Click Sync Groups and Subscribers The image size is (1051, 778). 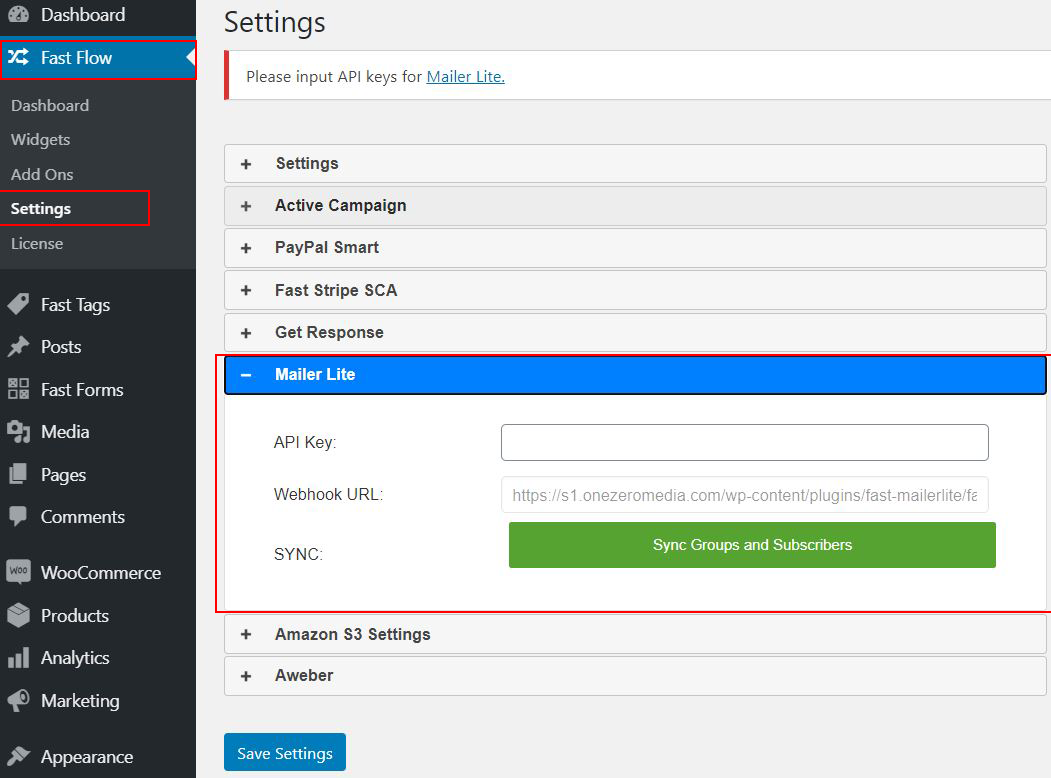pyautogui.click(x=752, y=545)
